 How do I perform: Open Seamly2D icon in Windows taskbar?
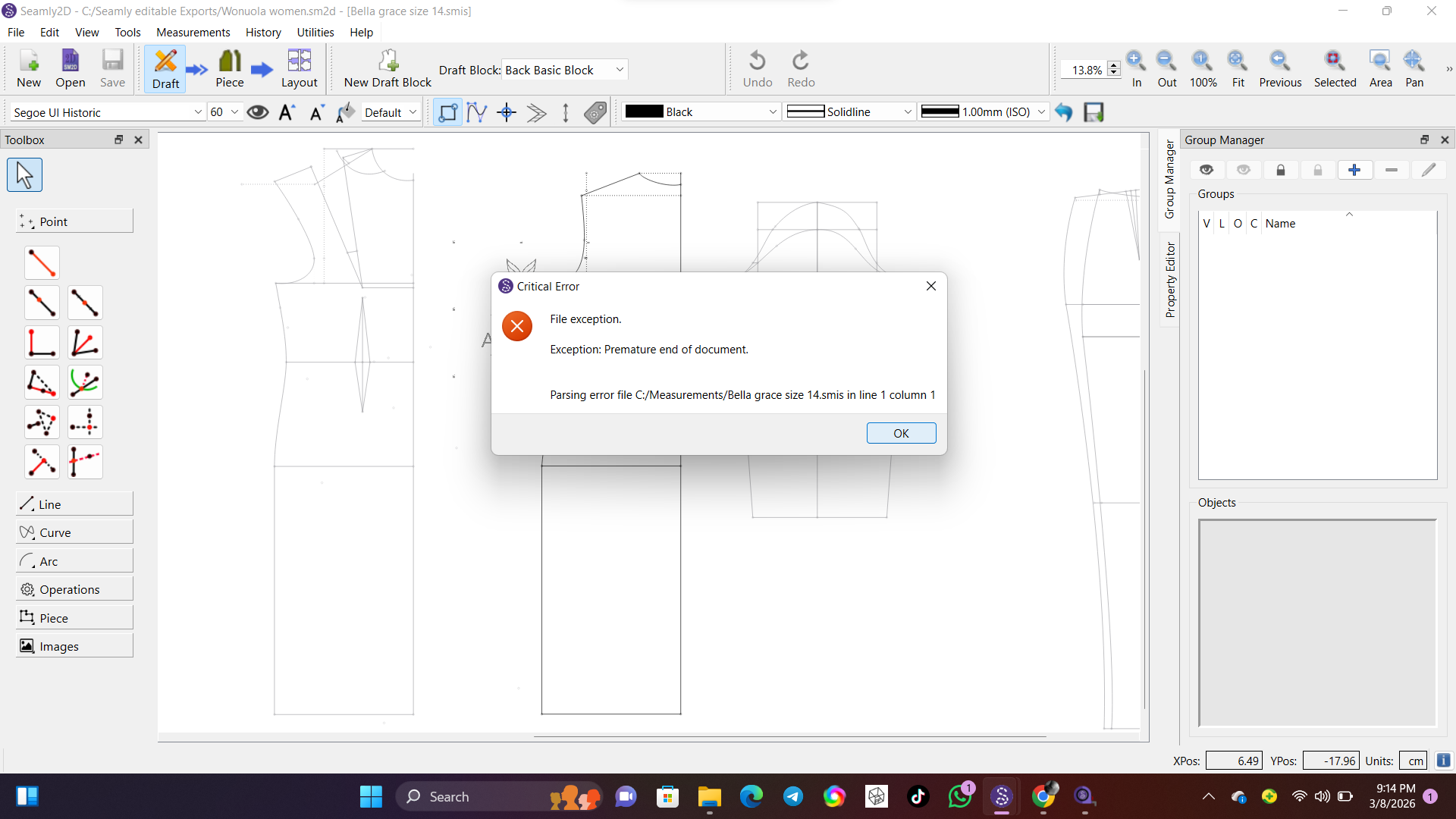(1002, 796)
